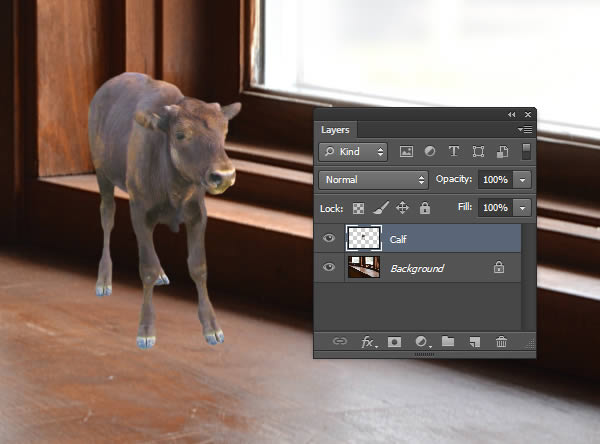Screen dimensions: 600x444
Task: Lock position move icon
Action: pyautogui.click(x=402, y=208)
